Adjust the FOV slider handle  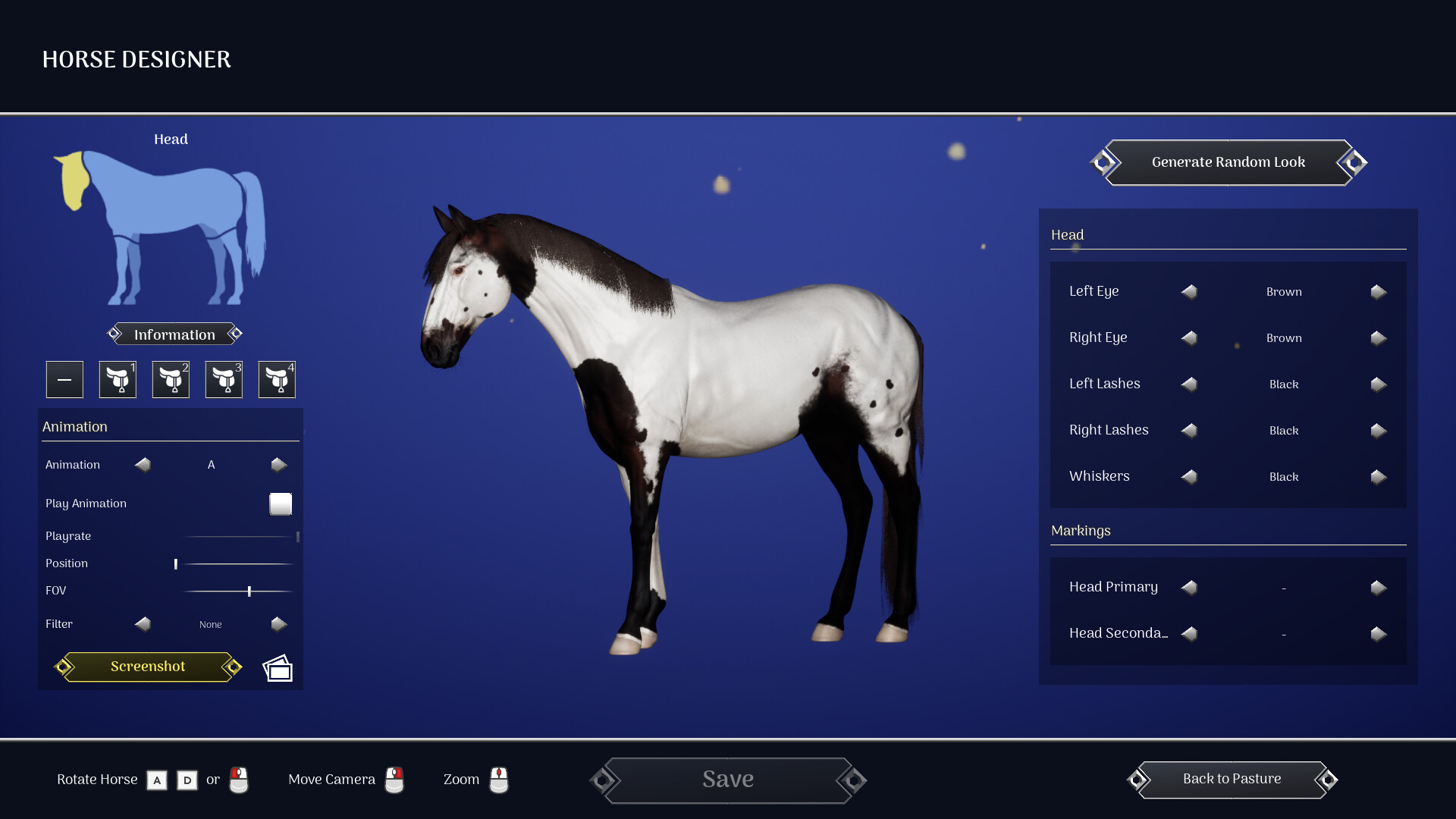[x=249, y=591]
